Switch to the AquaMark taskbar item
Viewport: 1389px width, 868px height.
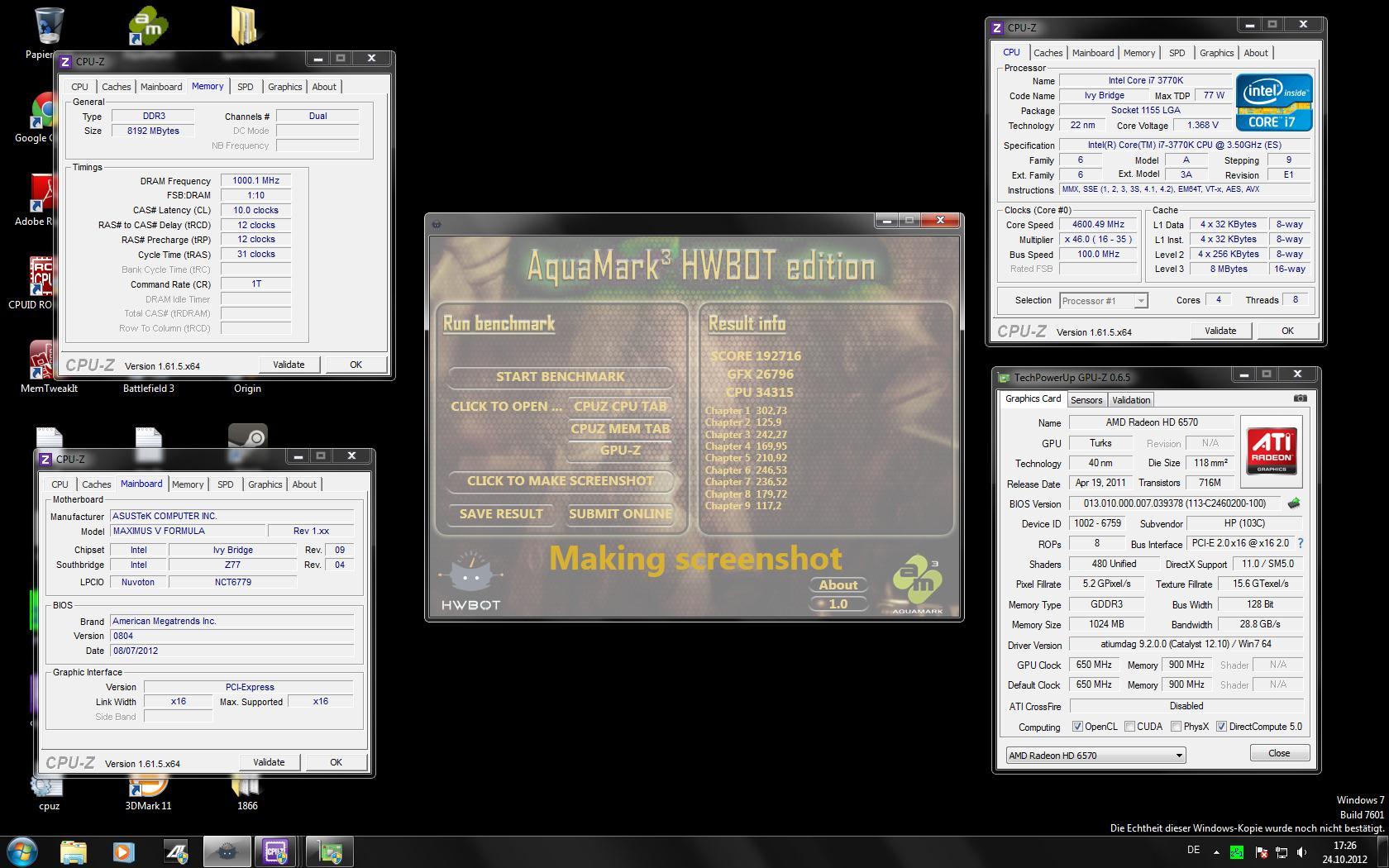(x=227, y=851)
